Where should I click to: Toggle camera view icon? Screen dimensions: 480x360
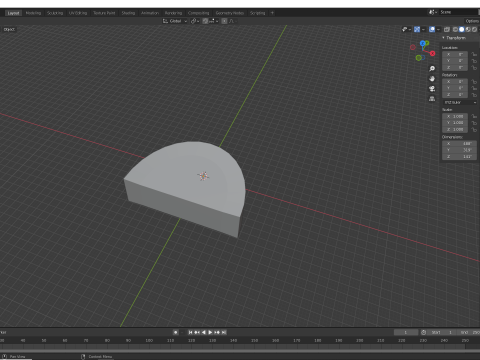tap(432, 89)
